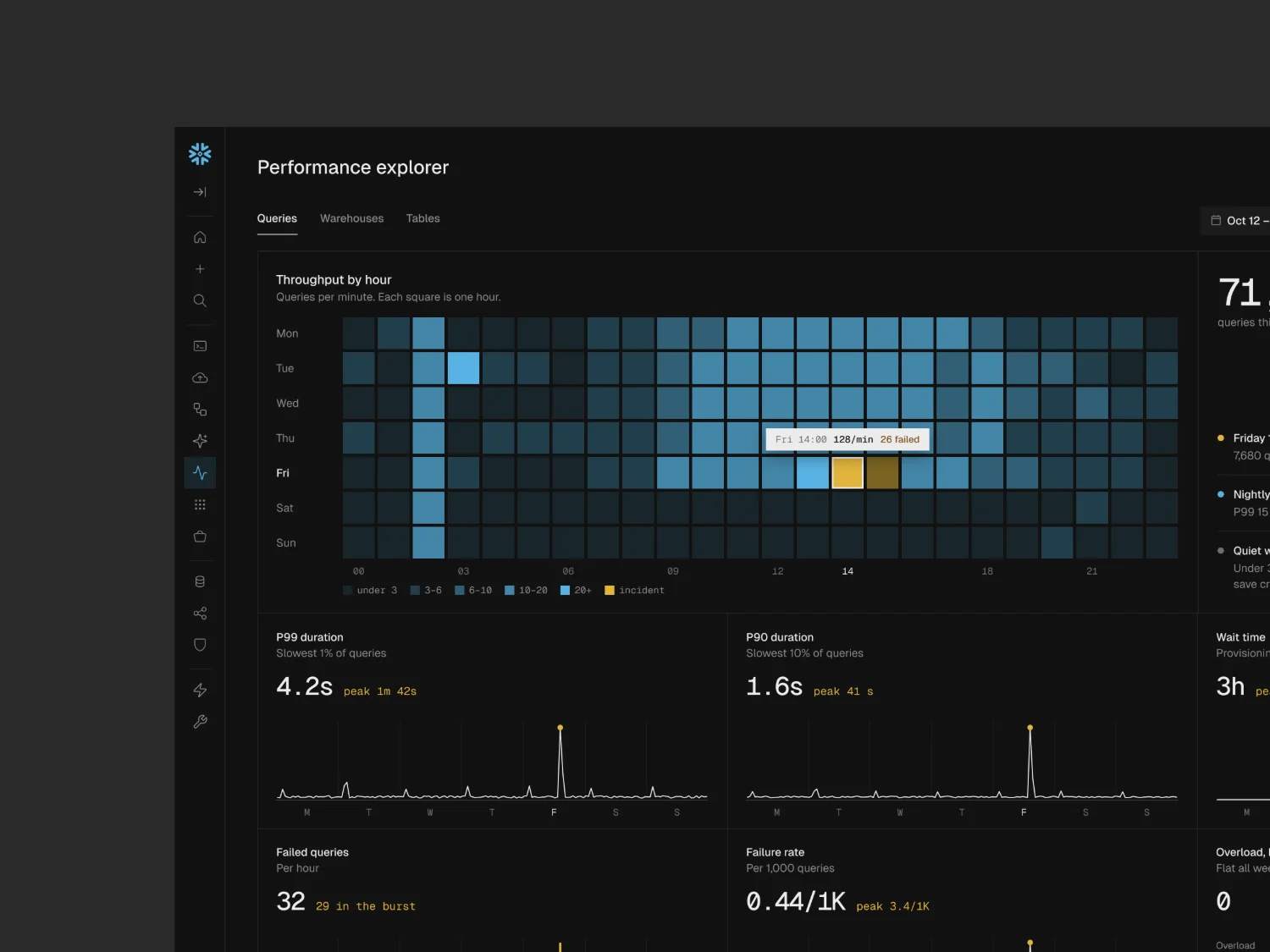
Task: Open search with the magnifier icon
Action: [x=200, y=300]
